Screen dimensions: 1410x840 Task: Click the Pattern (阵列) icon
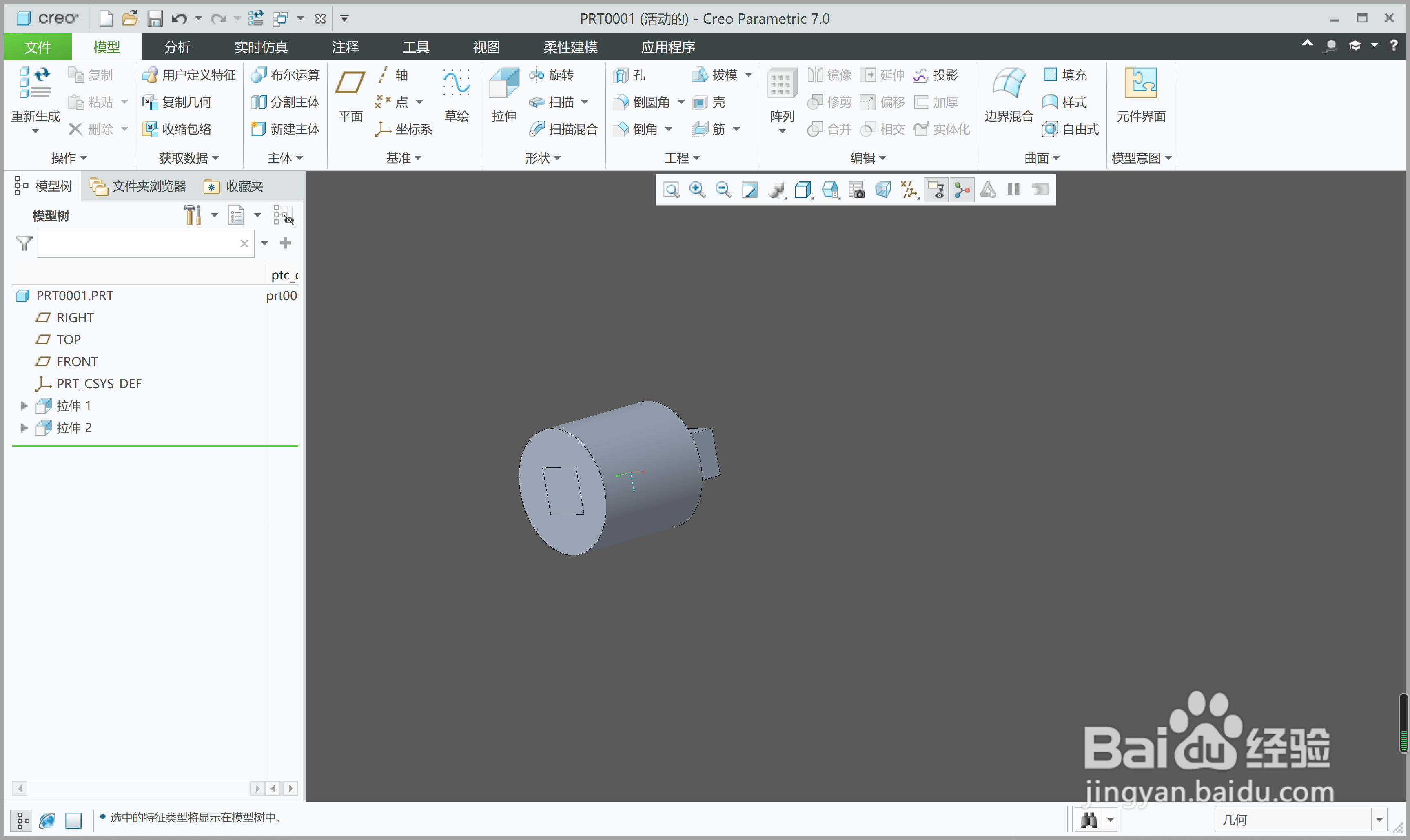click(x=782, y=83)
